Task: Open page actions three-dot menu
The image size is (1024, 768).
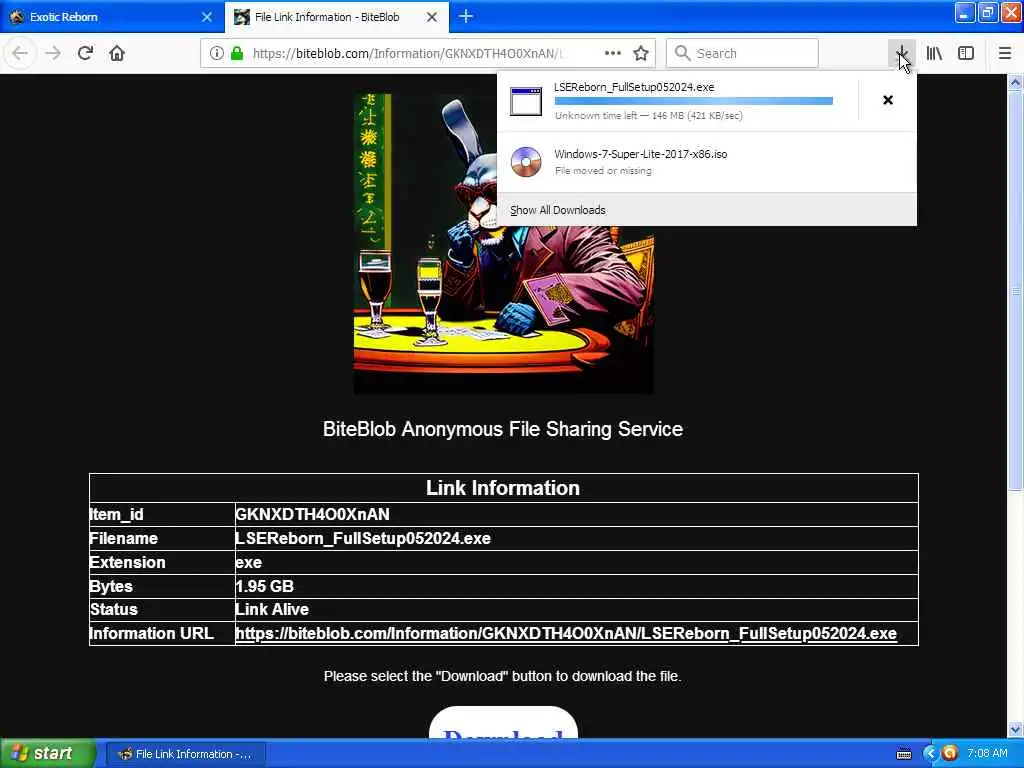Action: coord(613,54)
